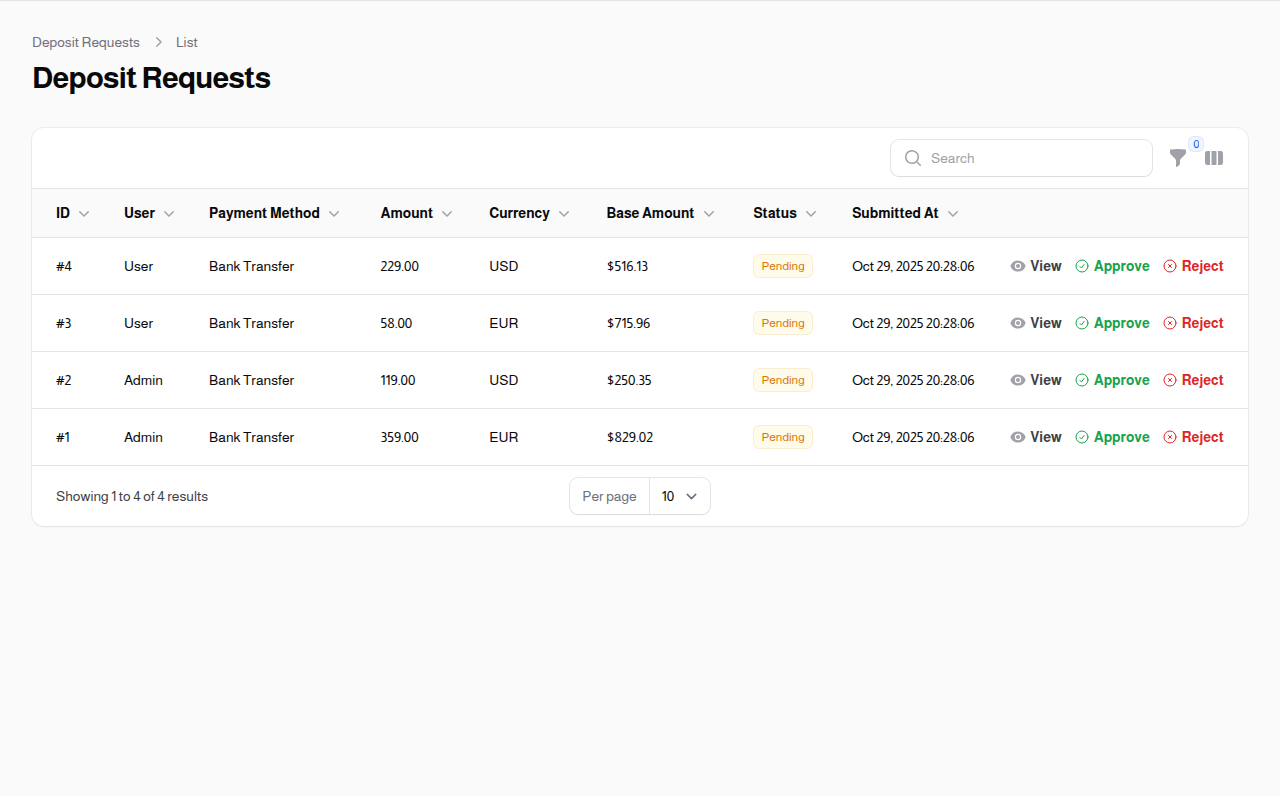
Task: Sort table by User column
Action: coord(149,213)
